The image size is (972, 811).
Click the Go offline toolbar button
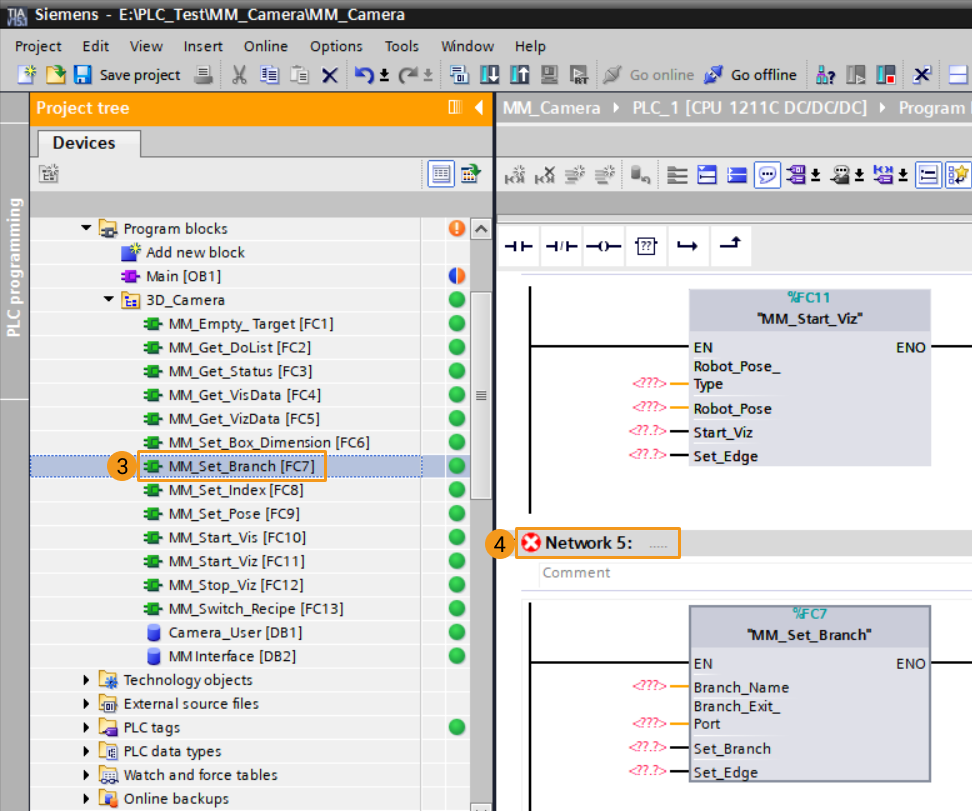point(751,75)
